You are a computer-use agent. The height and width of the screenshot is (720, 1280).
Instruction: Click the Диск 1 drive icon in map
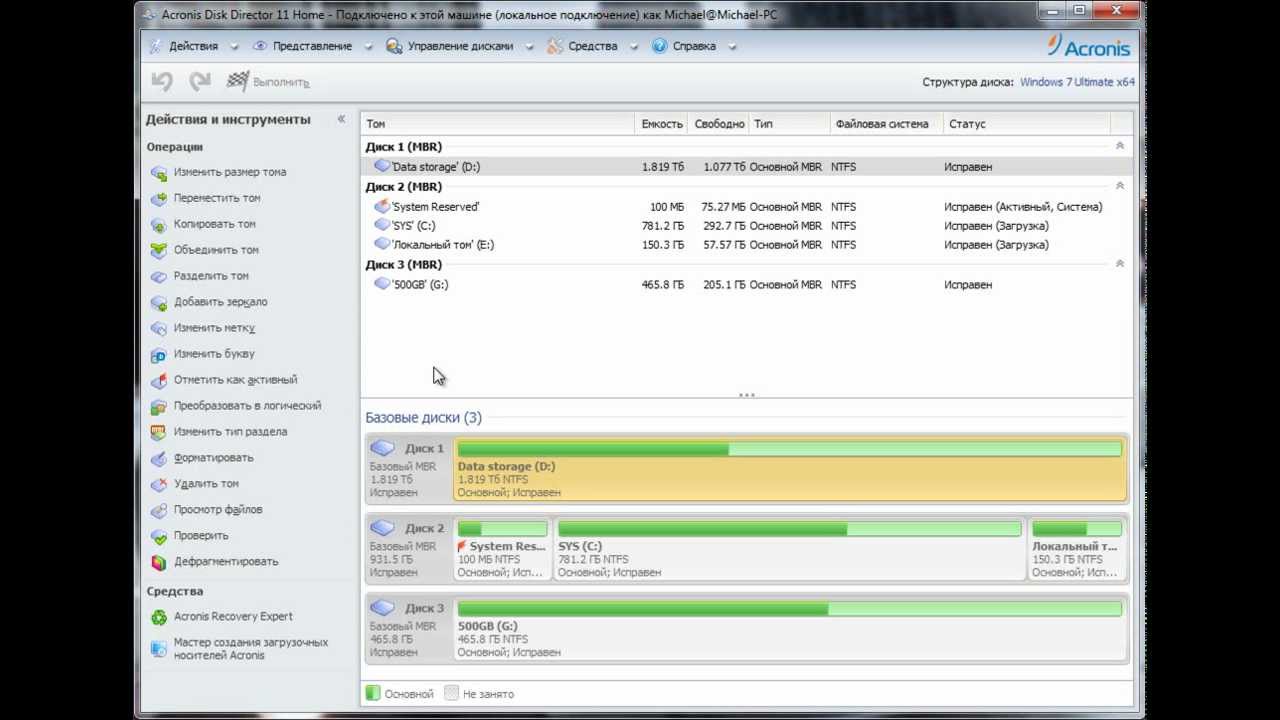(x=382, y=448)
